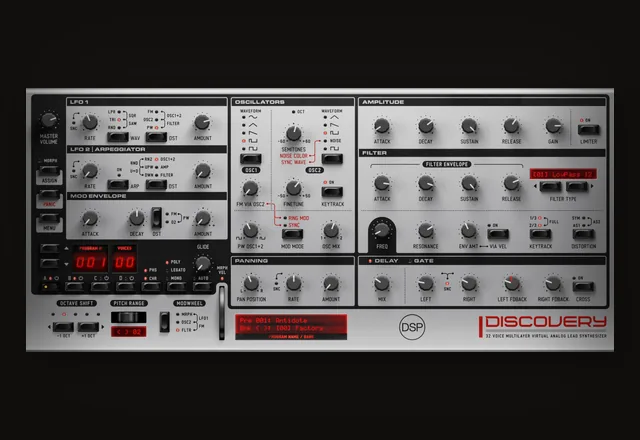Shift octave up with +1 OCT button
This screenshot has width=640, height=440.
(x=89, y=327)
